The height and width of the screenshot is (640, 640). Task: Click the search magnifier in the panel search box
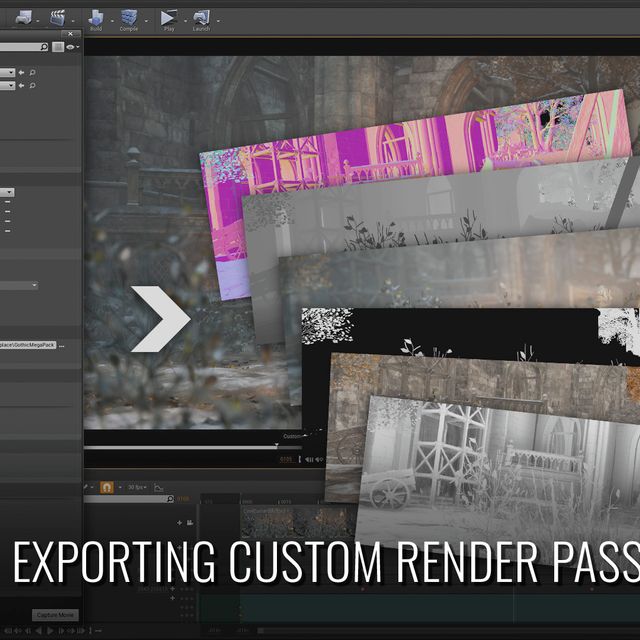[43, 47]
